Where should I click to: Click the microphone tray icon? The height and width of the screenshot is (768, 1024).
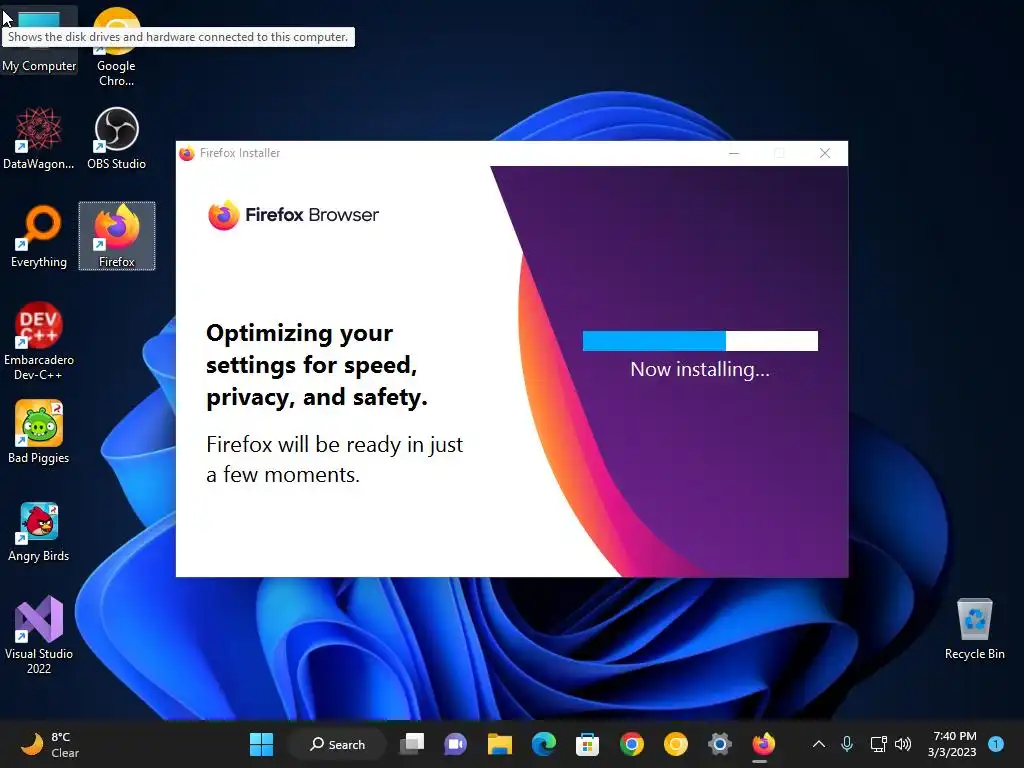pyautogui.click(x=847, y=744)
